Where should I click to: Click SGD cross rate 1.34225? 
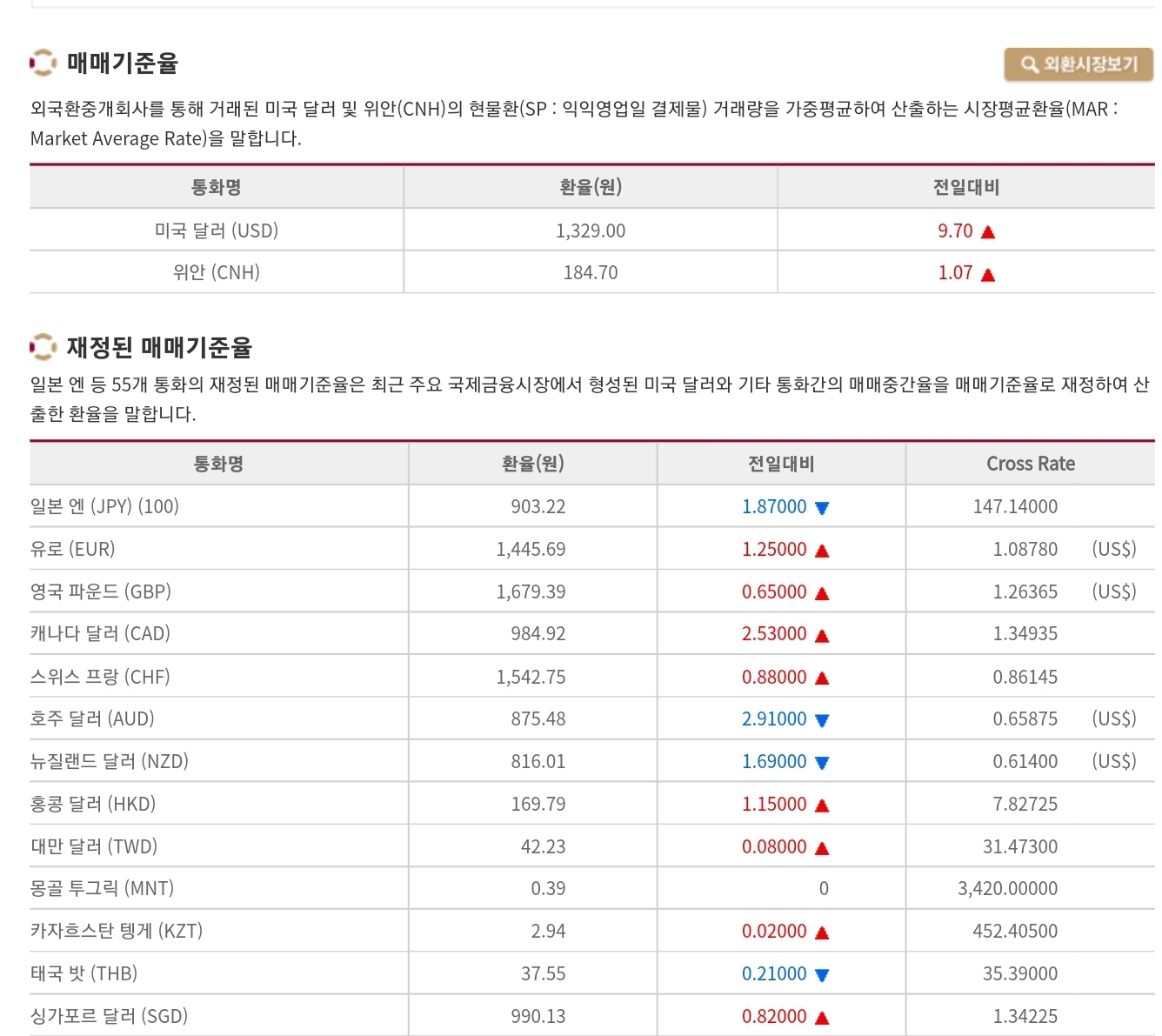[x=1025, y=1016]
